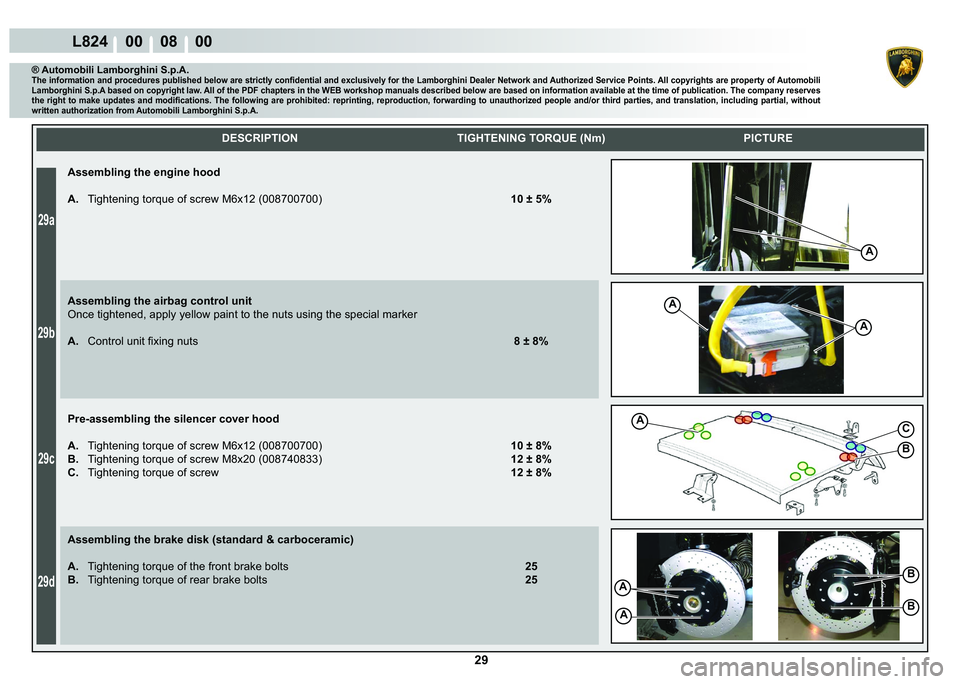The height and width of the screenshot is (684, 960).
Task: Click the yellow paint instruction sentence
Action: click(x=242, y=315)
